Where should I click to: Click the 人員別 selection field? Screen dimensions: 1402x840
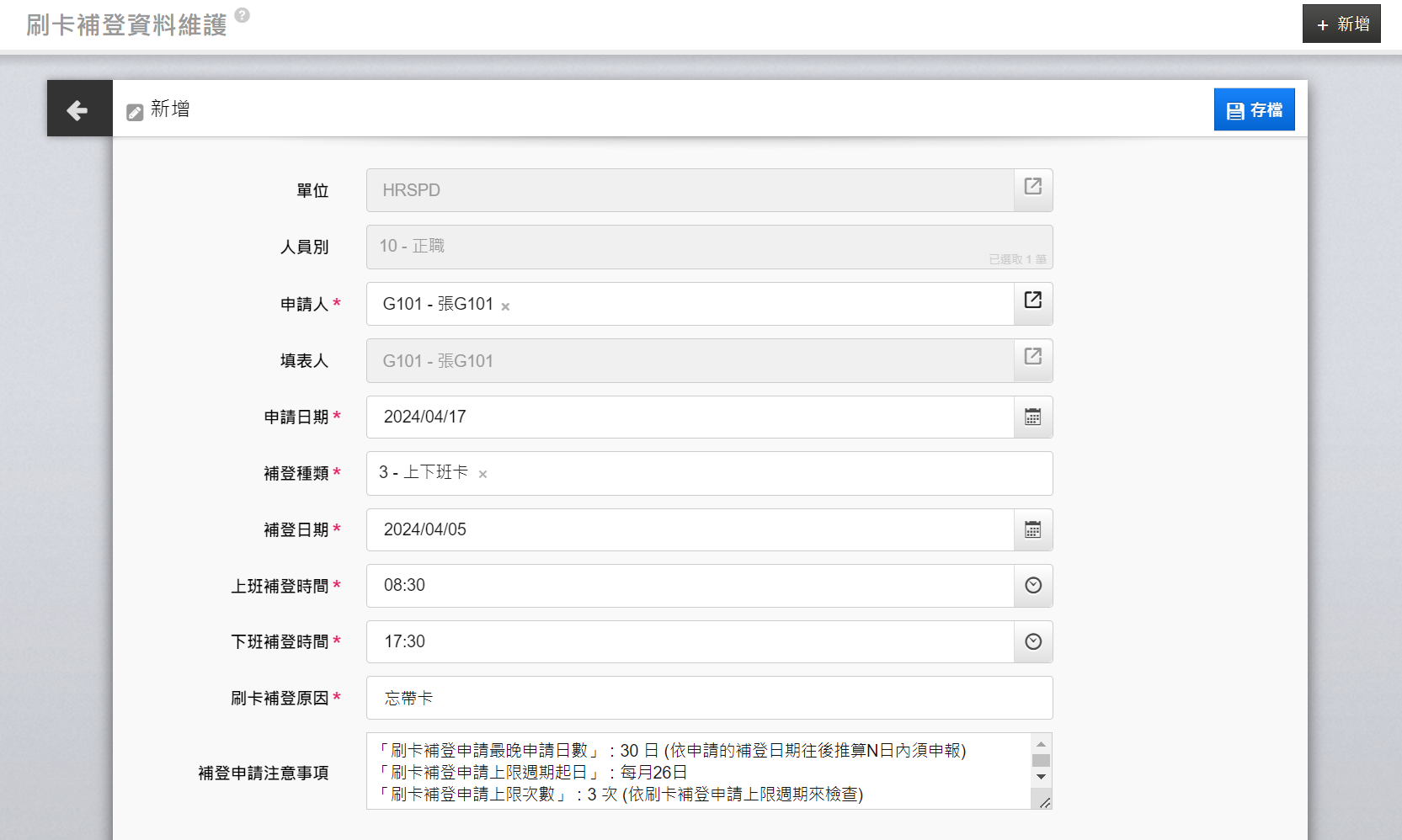pyautogui.click(x=690, y=247)
